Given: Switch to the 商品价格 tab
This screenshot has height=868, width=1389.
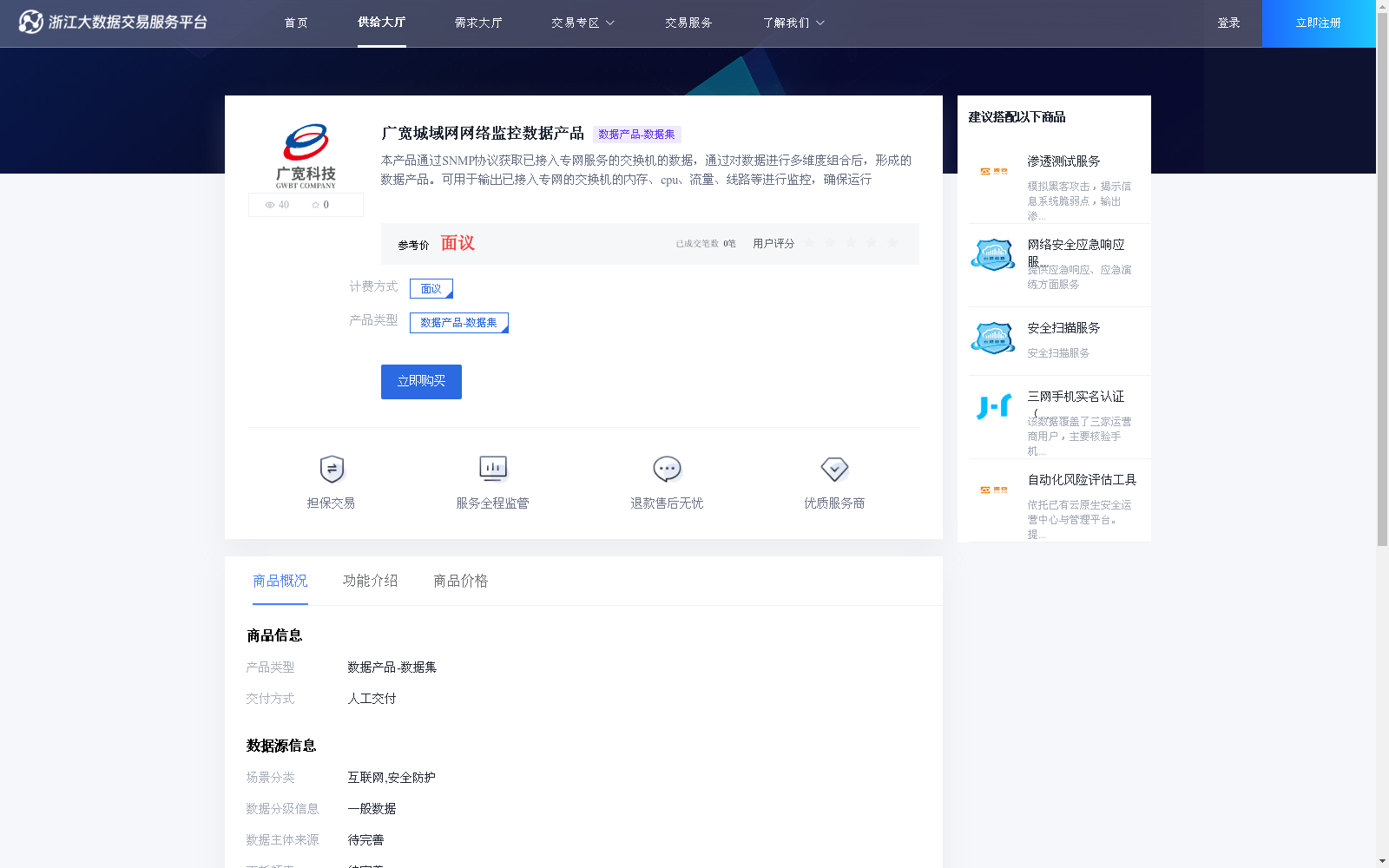Looking at the screenshot, I should point(461,581).
